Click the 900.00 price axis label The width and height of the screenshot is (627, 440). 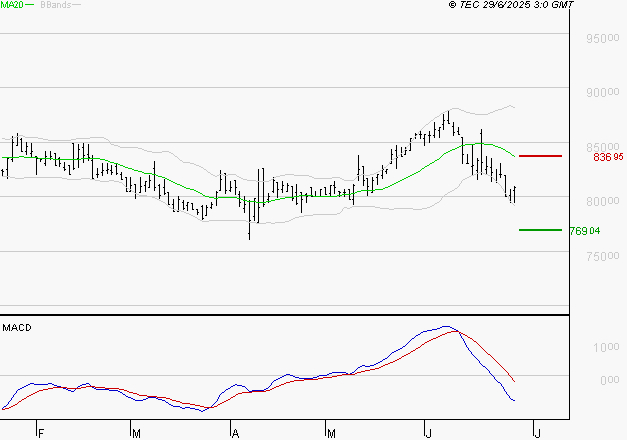[x=603, y=92]
